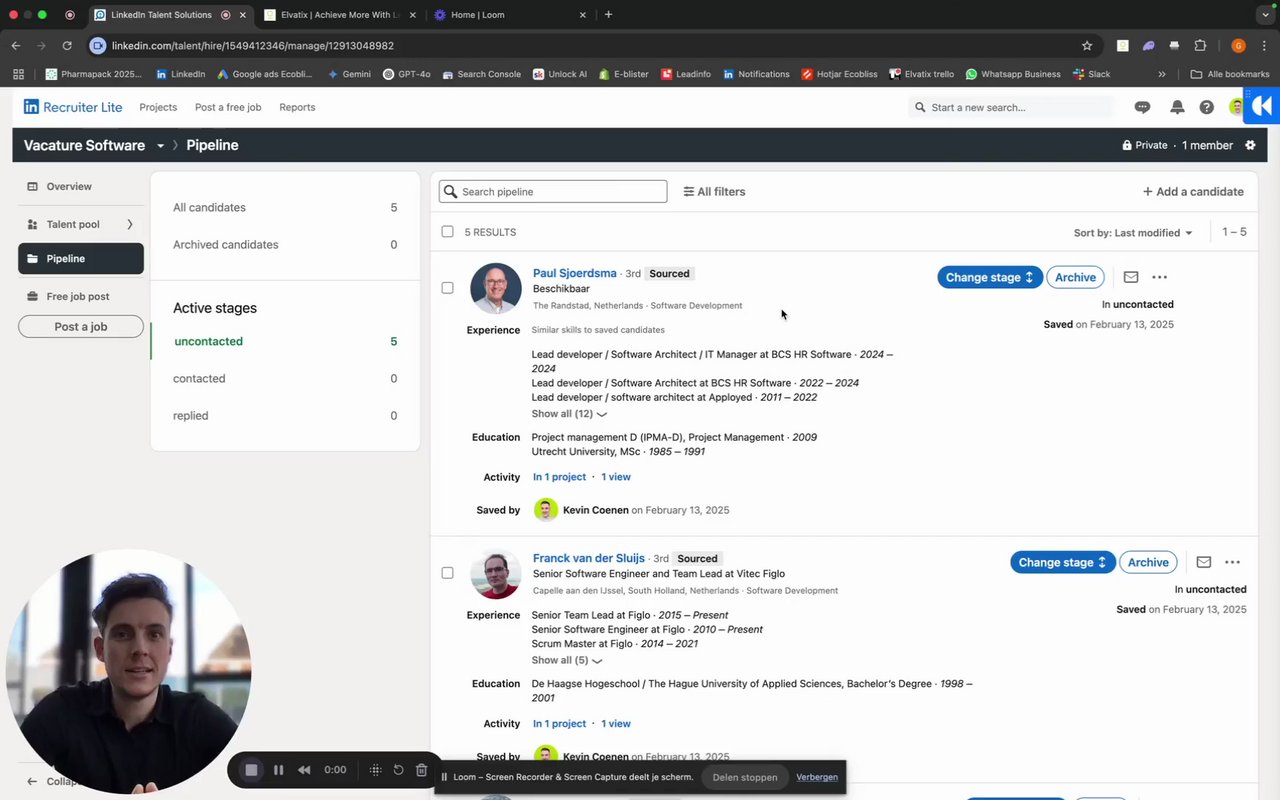Bookmark this page with the star icon
The width and height of the screenshot is (1280, 800).
[1087, 45]
